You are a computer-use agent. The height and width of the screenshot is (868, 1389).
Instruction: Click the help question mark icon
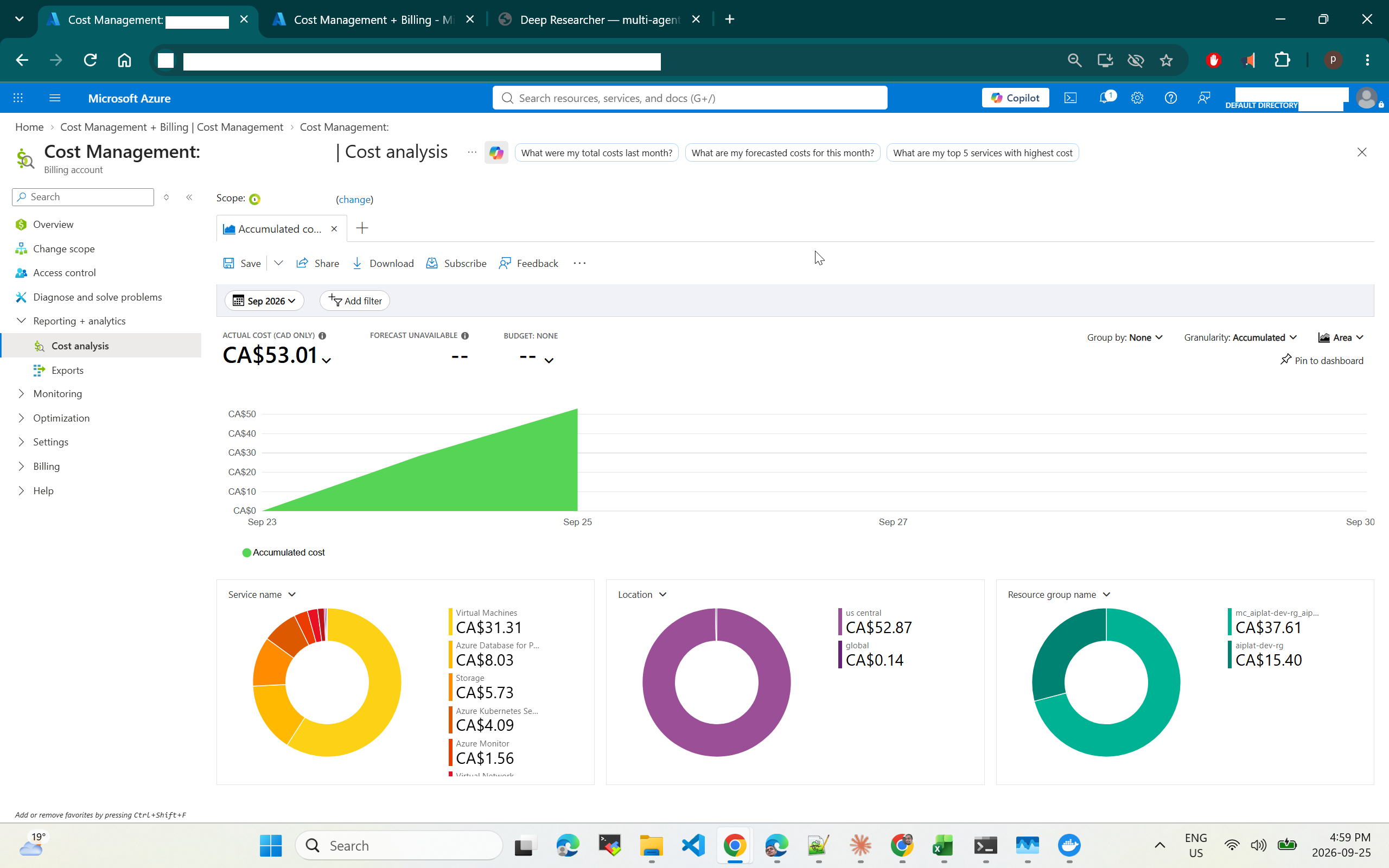[x=1170, y=98]
